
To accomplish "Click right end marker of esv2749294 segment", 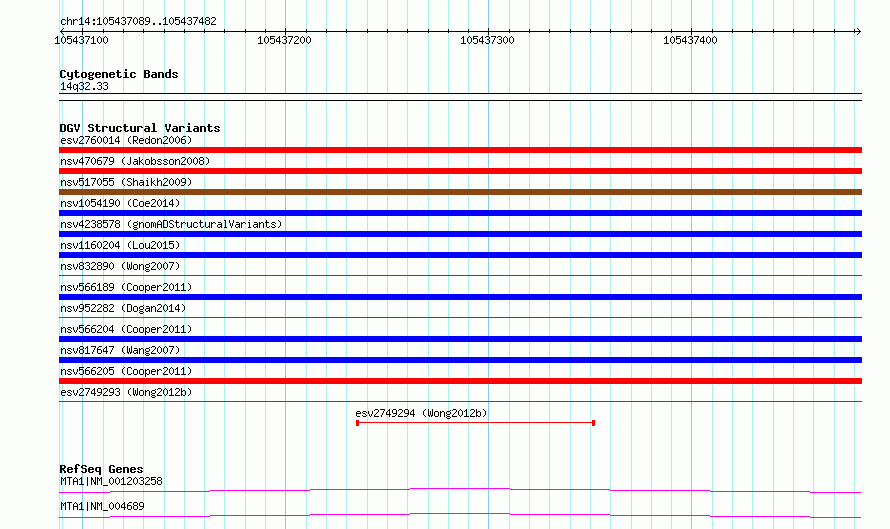I will click(x=593, y=423).
